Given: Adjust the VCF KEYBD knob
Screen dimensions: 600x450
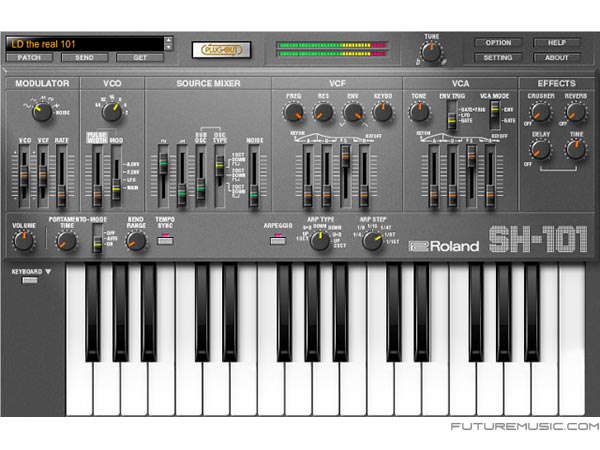Looking at the screenshot, I should (x=382, y=112).
